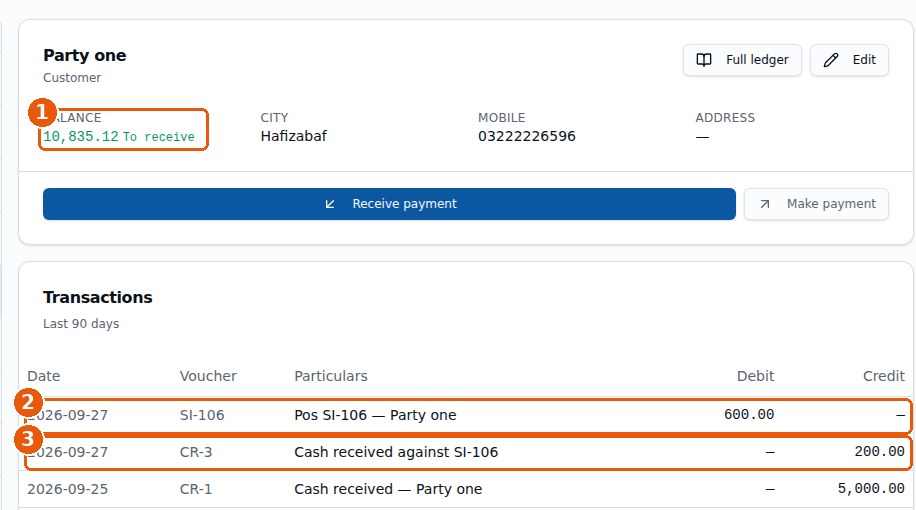The width and height of the screenshot is (916, 510).
Task: Open voucher CR-3
Action: [196, 452]
